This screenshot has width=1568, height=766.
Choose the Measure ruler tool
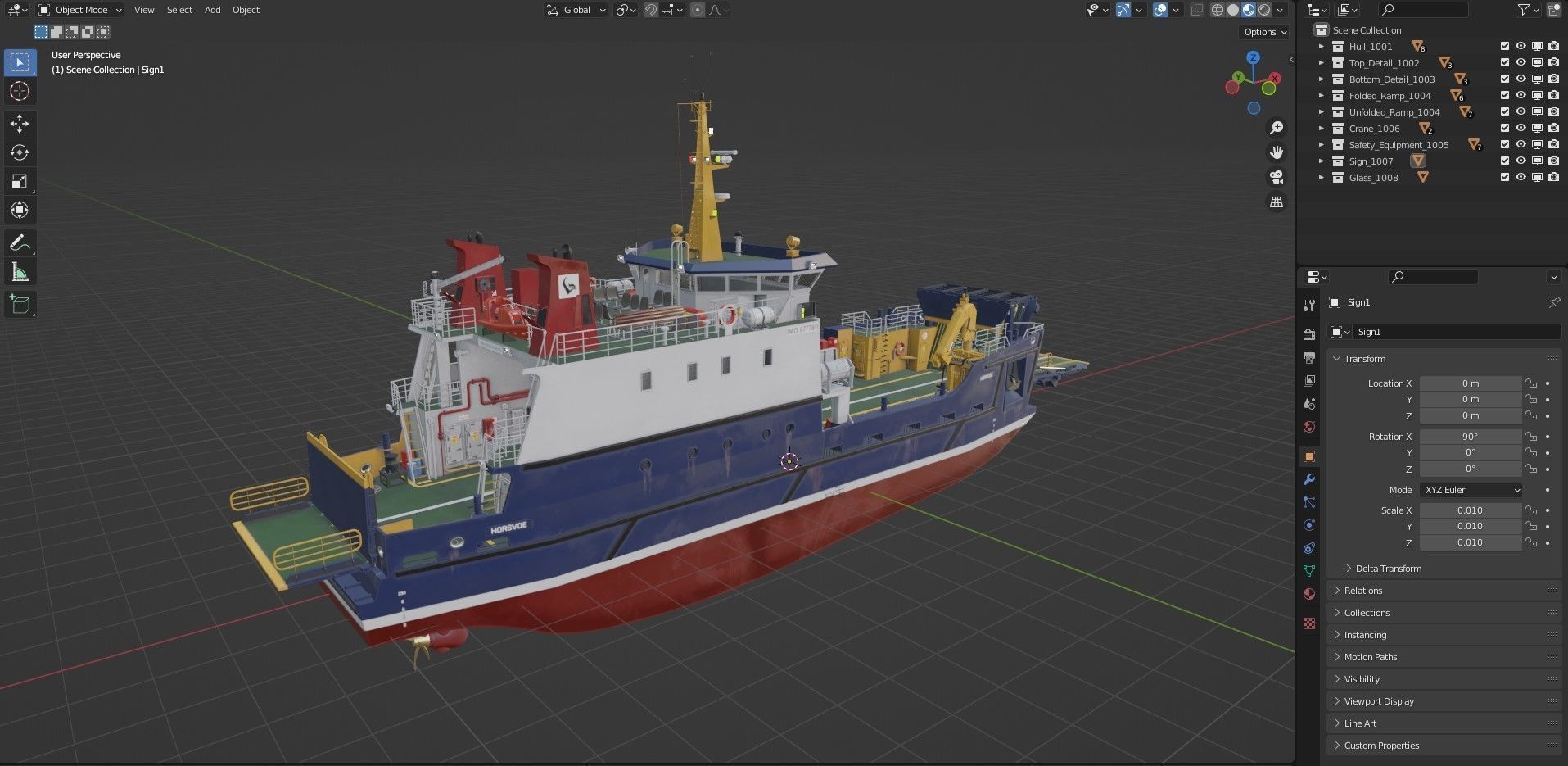click(20, 272)
